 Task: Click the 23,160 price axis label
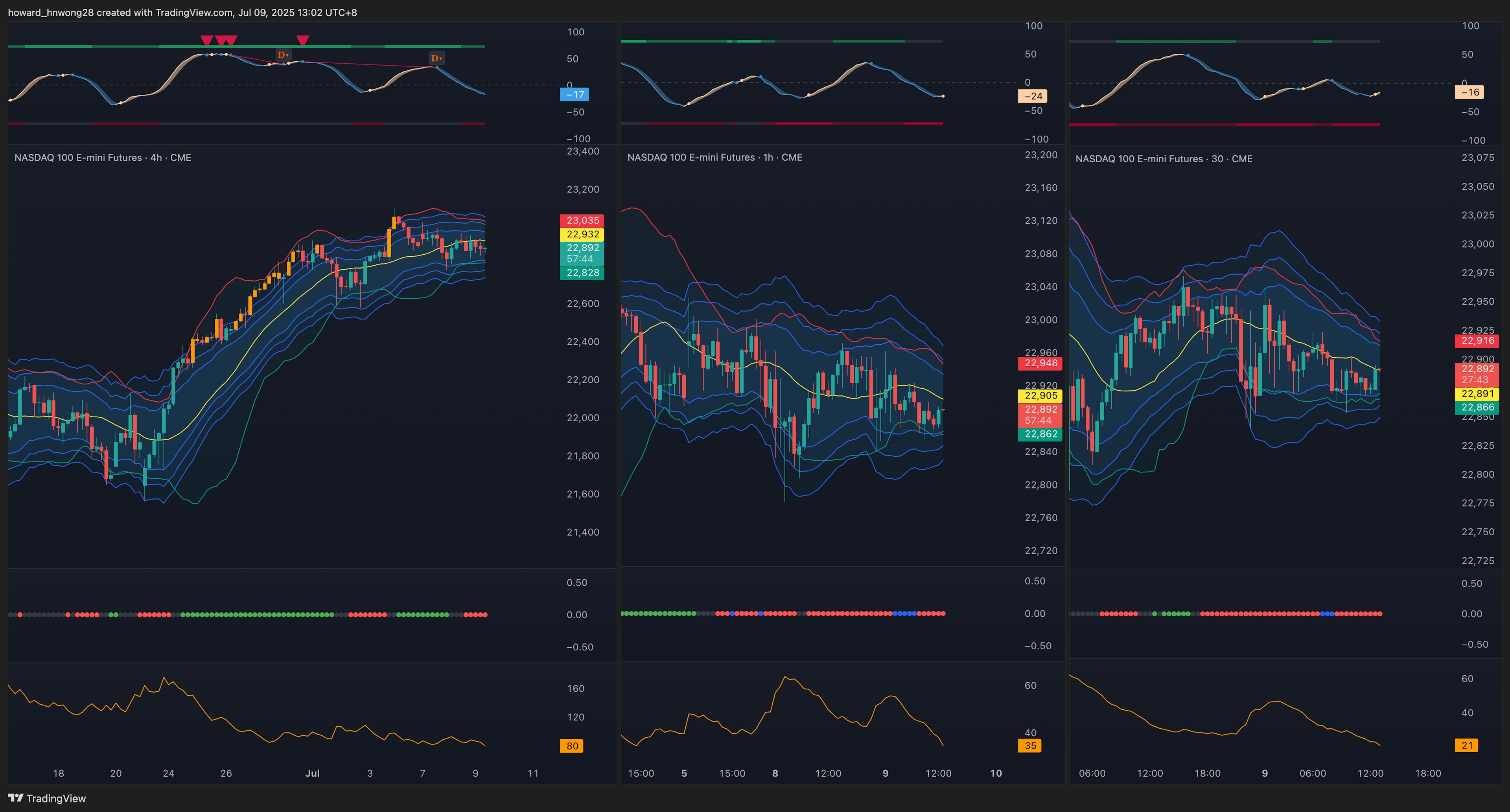1041,187
